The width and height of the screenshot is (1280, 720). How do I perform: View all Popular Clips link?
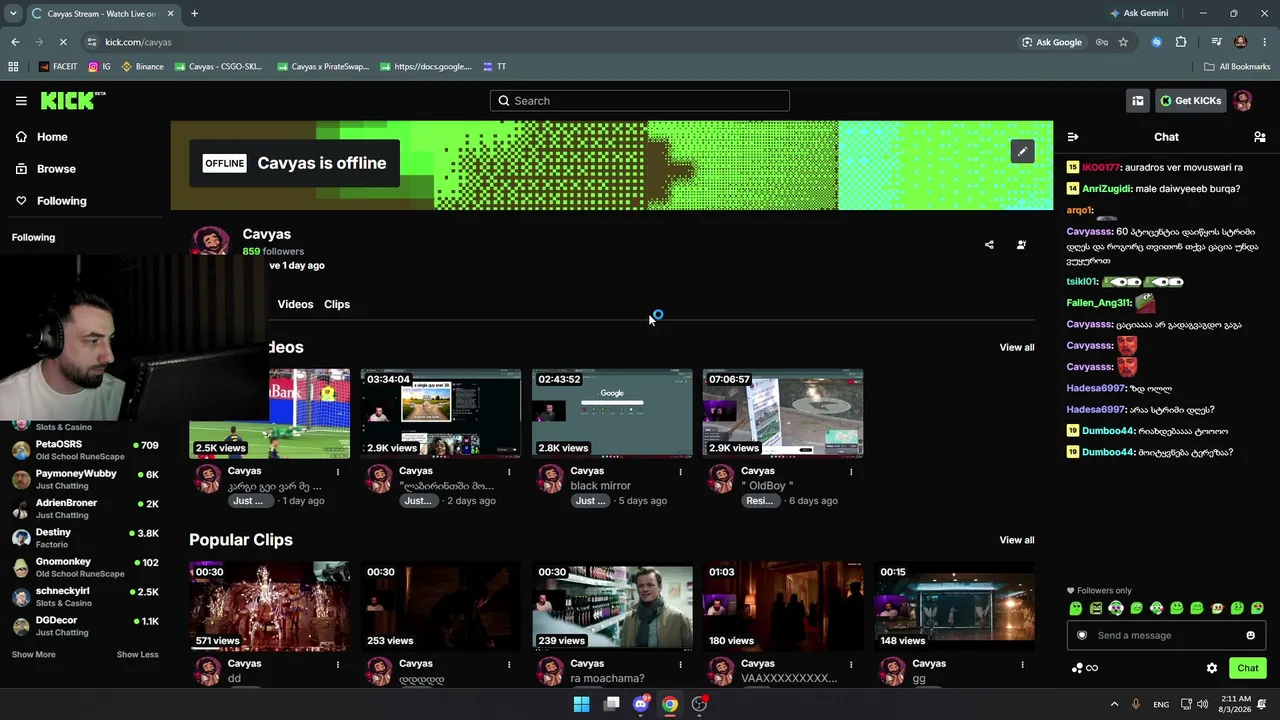[x=1017, y=540]
